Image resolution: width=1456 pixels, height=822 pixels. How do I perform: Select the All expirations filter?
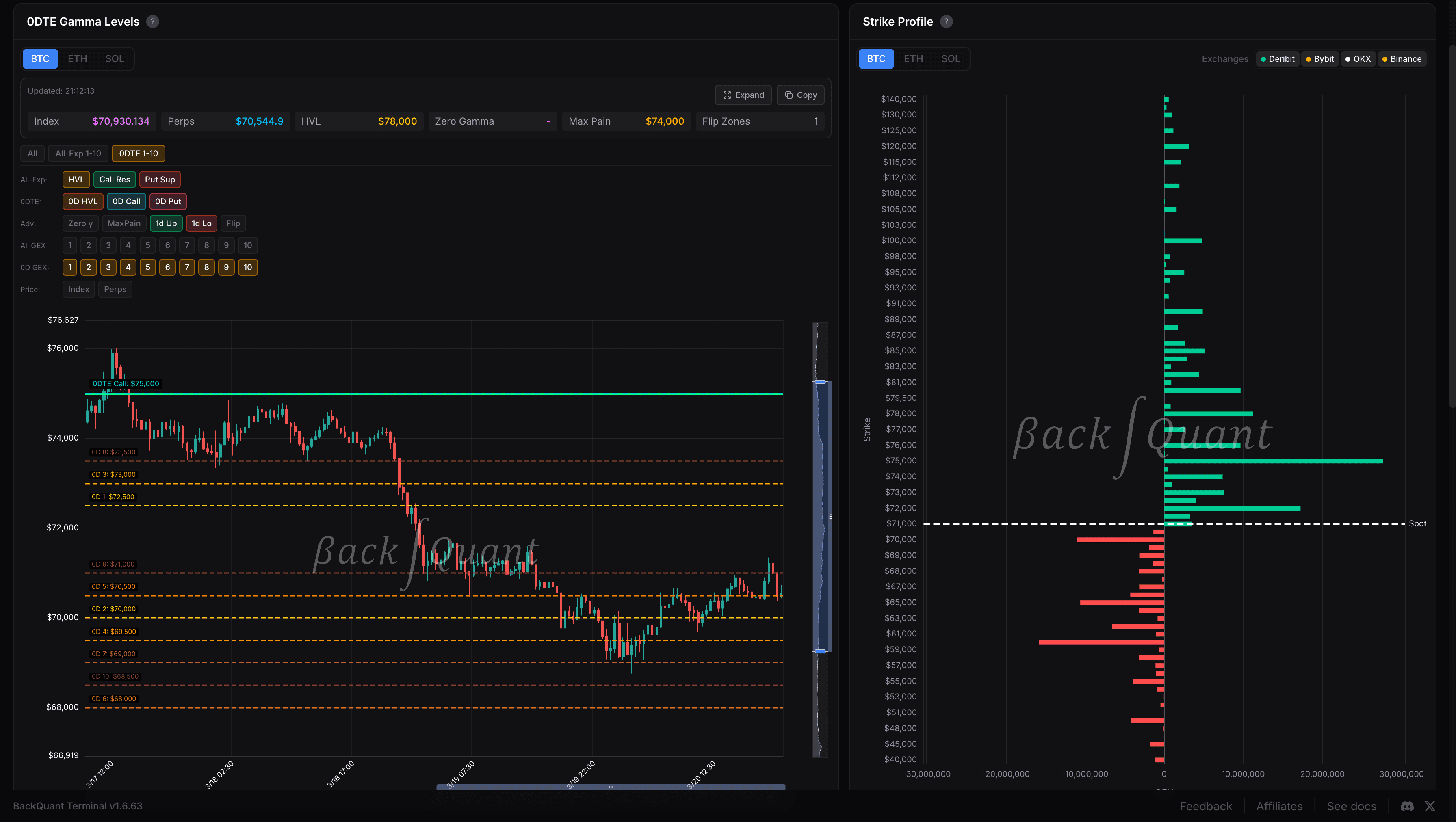coord(32,153)
